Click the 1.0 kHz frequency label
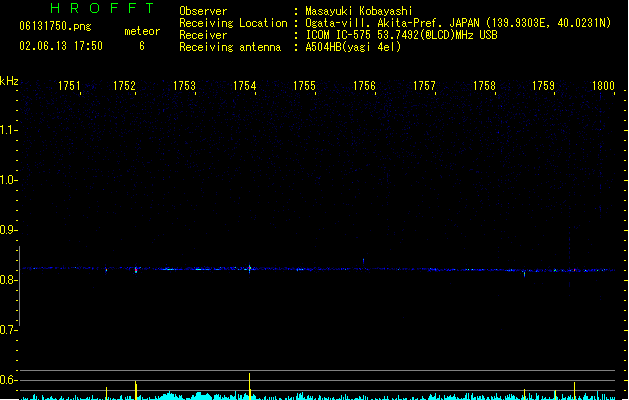 click(x=9, y=180)
